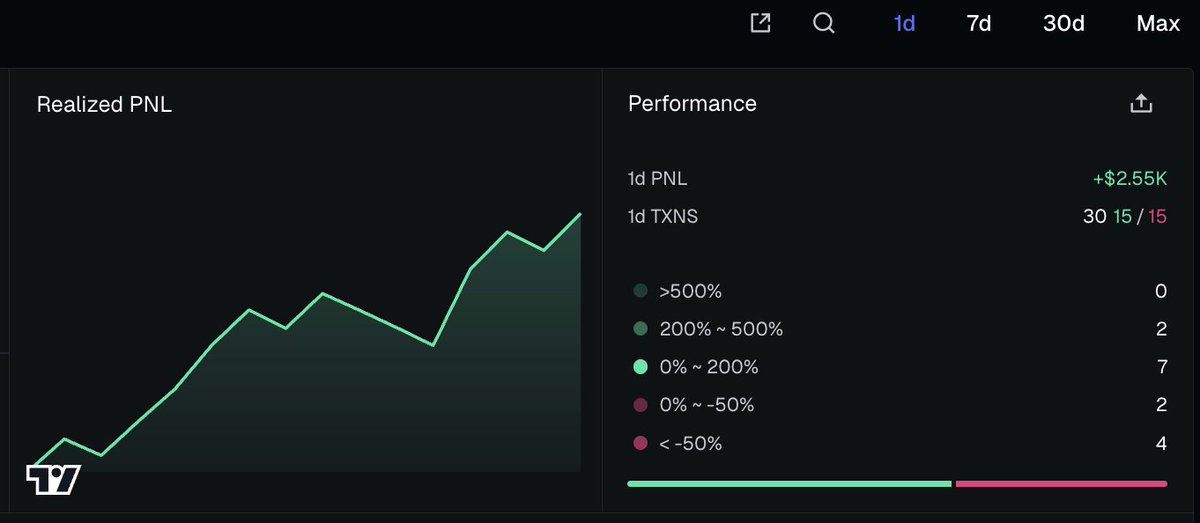Click the search magnifier icon

[824, 23]
